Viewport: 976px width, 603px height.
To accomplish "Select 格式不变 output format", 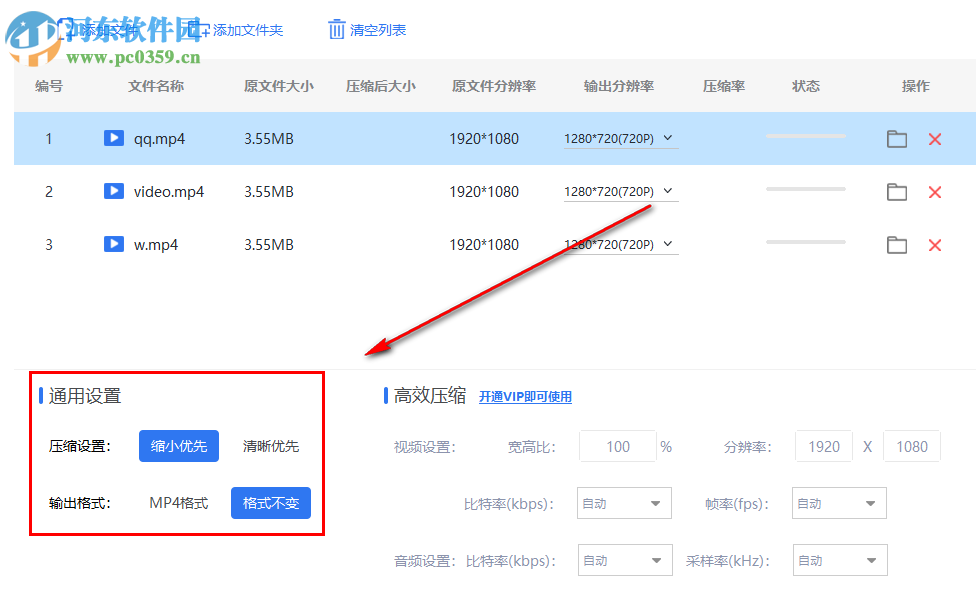I will tap(271, 503).
